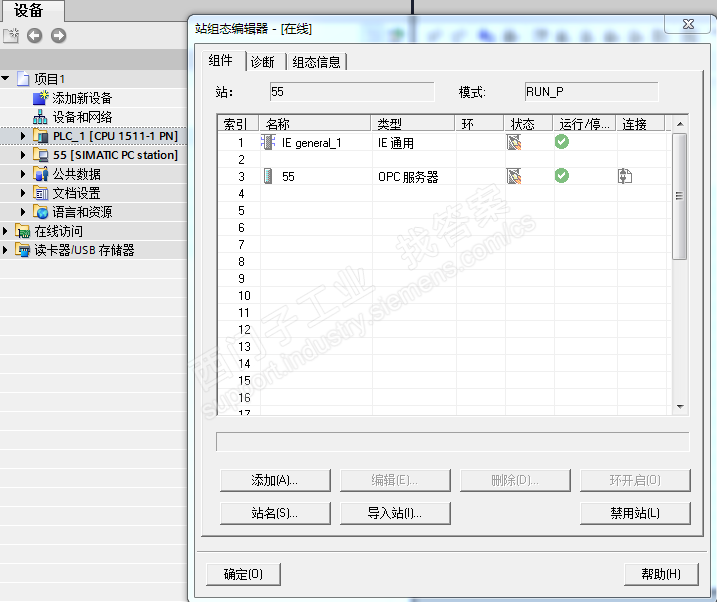Expand the 语言和资源 node
The width and height of the screenshot is (717, 602).
23,212
